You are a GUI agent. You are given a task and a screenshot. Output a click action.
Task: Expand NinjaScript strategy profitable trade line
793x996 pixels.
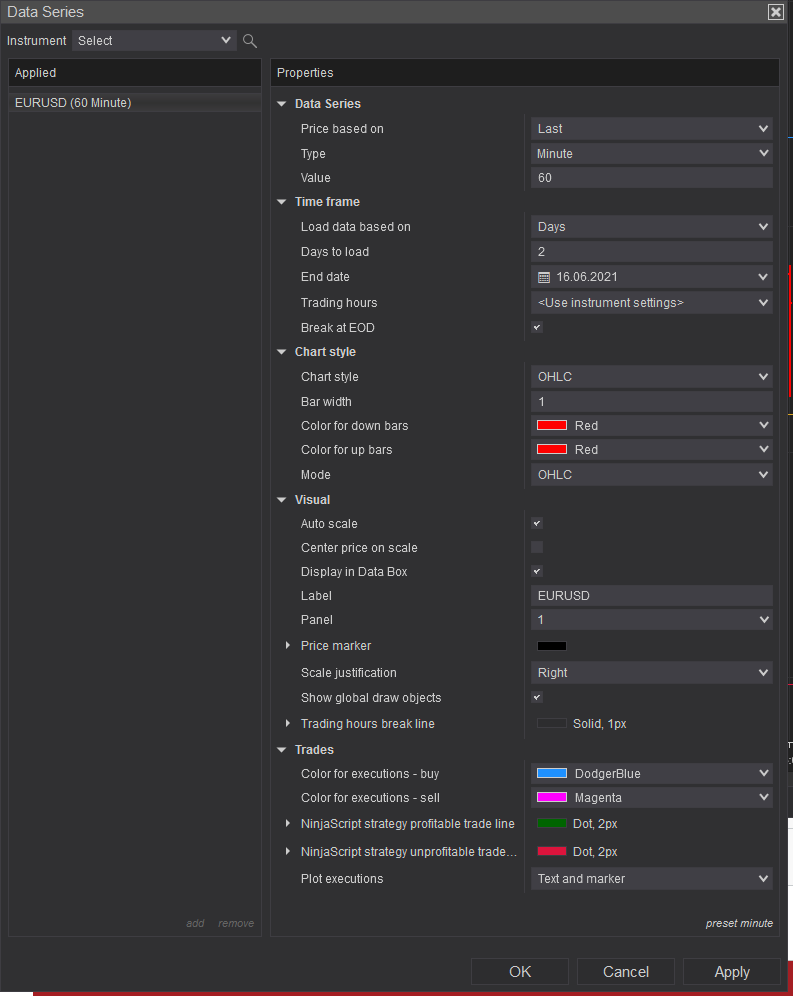coord(288,824)
